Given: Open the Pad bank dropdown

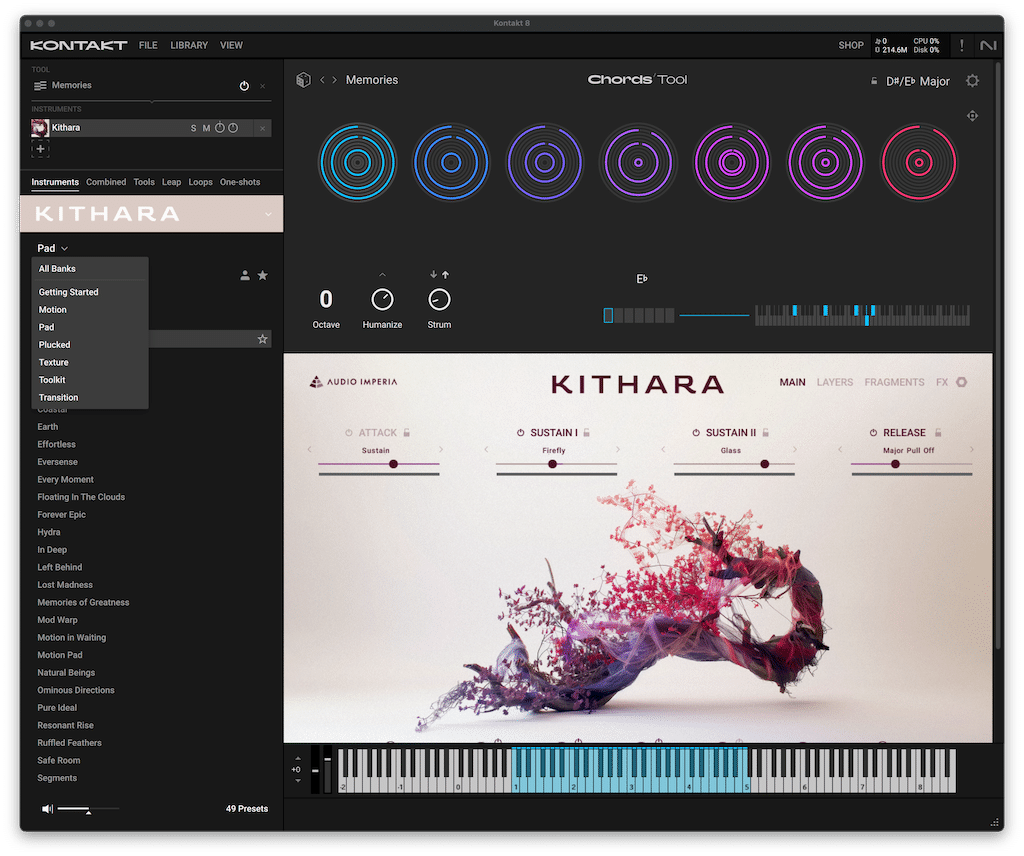Looking at the screenshot, I should pyautogui.click(x=52, y=248).
